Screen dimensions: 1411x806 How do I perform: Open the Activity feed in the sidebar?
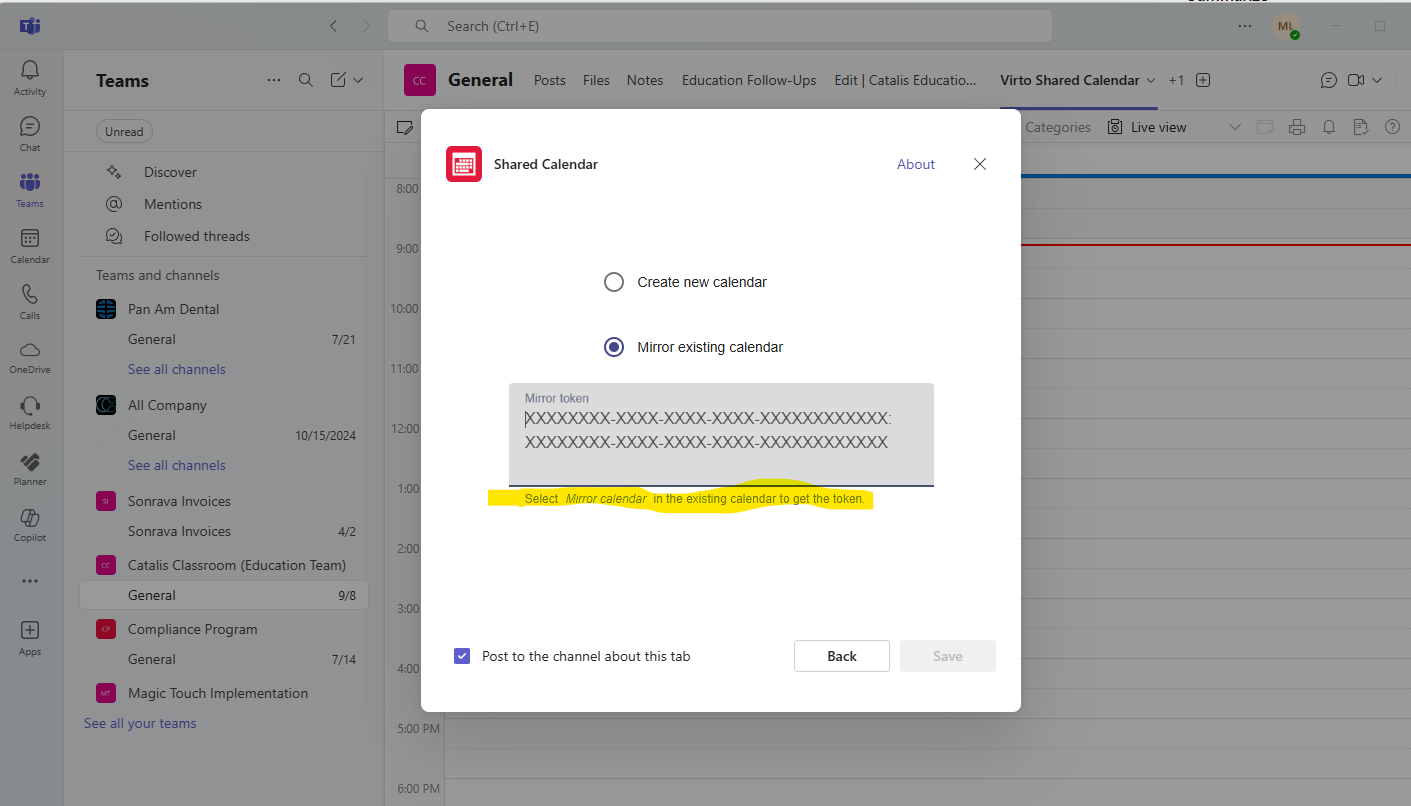coord(30,77)
